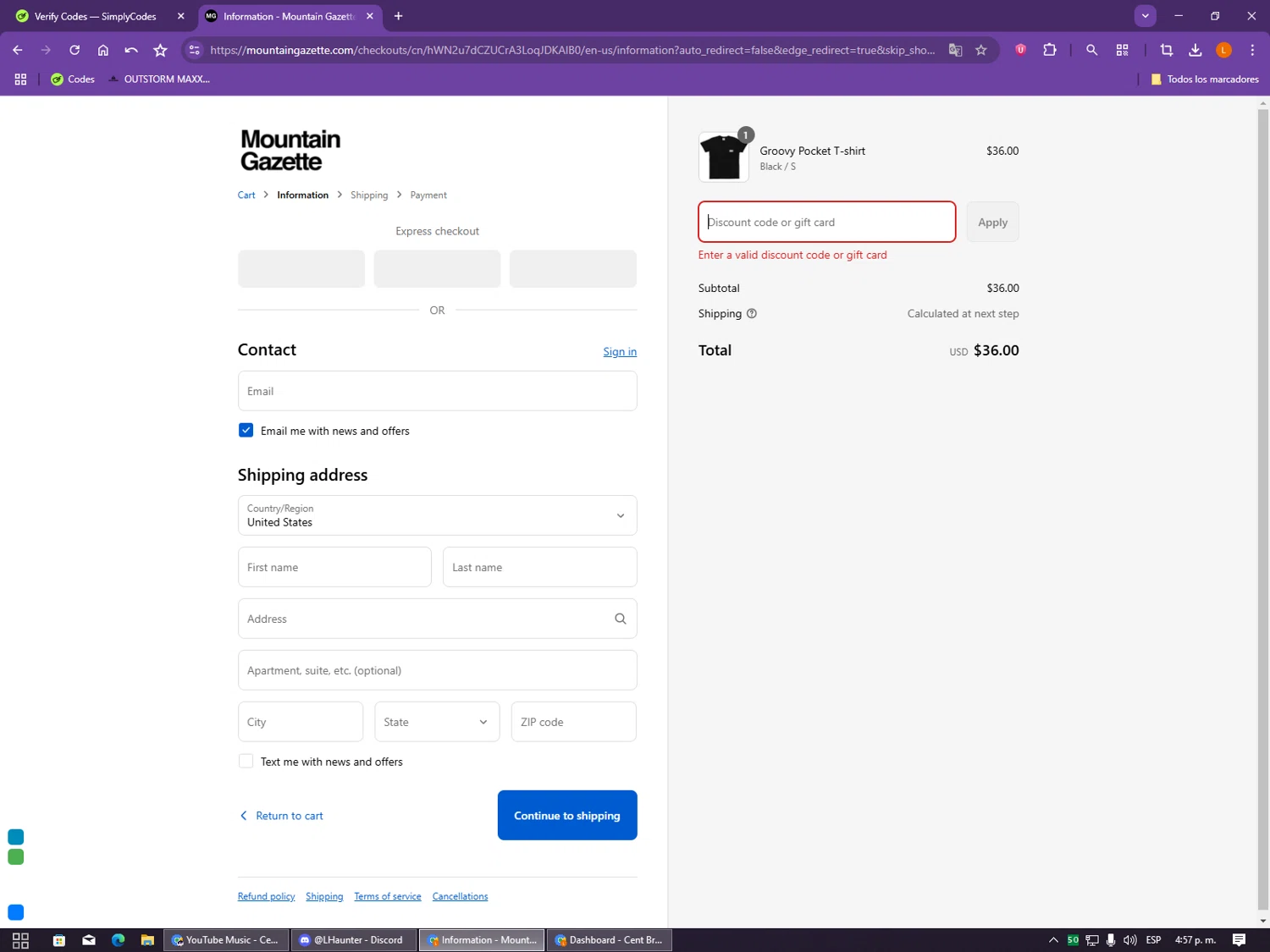Go to Cart breadcrumb
This screenshot has width=1270, height=952.
coord(246,195)
